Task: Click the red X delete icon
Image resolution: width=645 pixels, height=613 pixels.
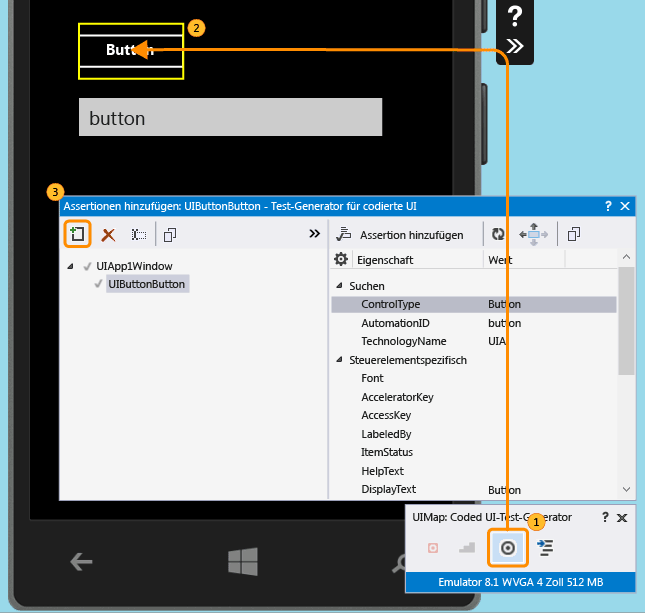Action: pos(109,235)
